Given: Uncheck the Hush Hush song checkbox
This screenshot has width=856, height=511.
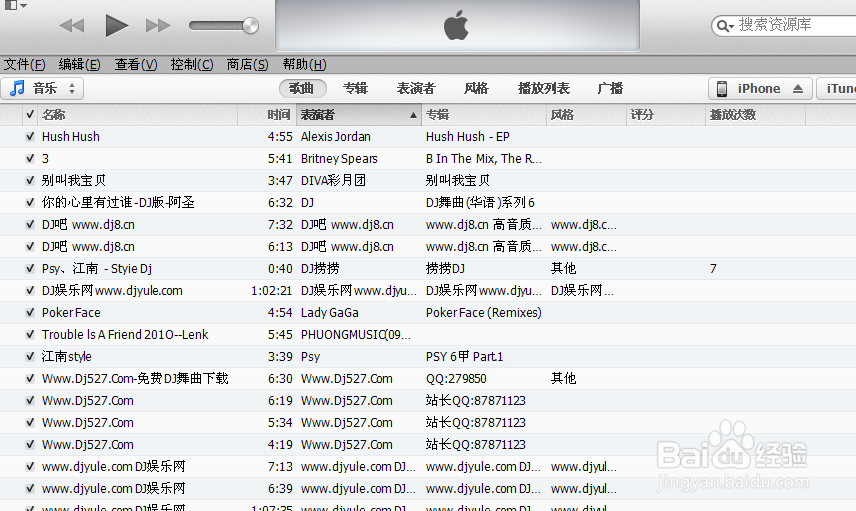Looking at the screenshot, I should click(x=30, y=136).
